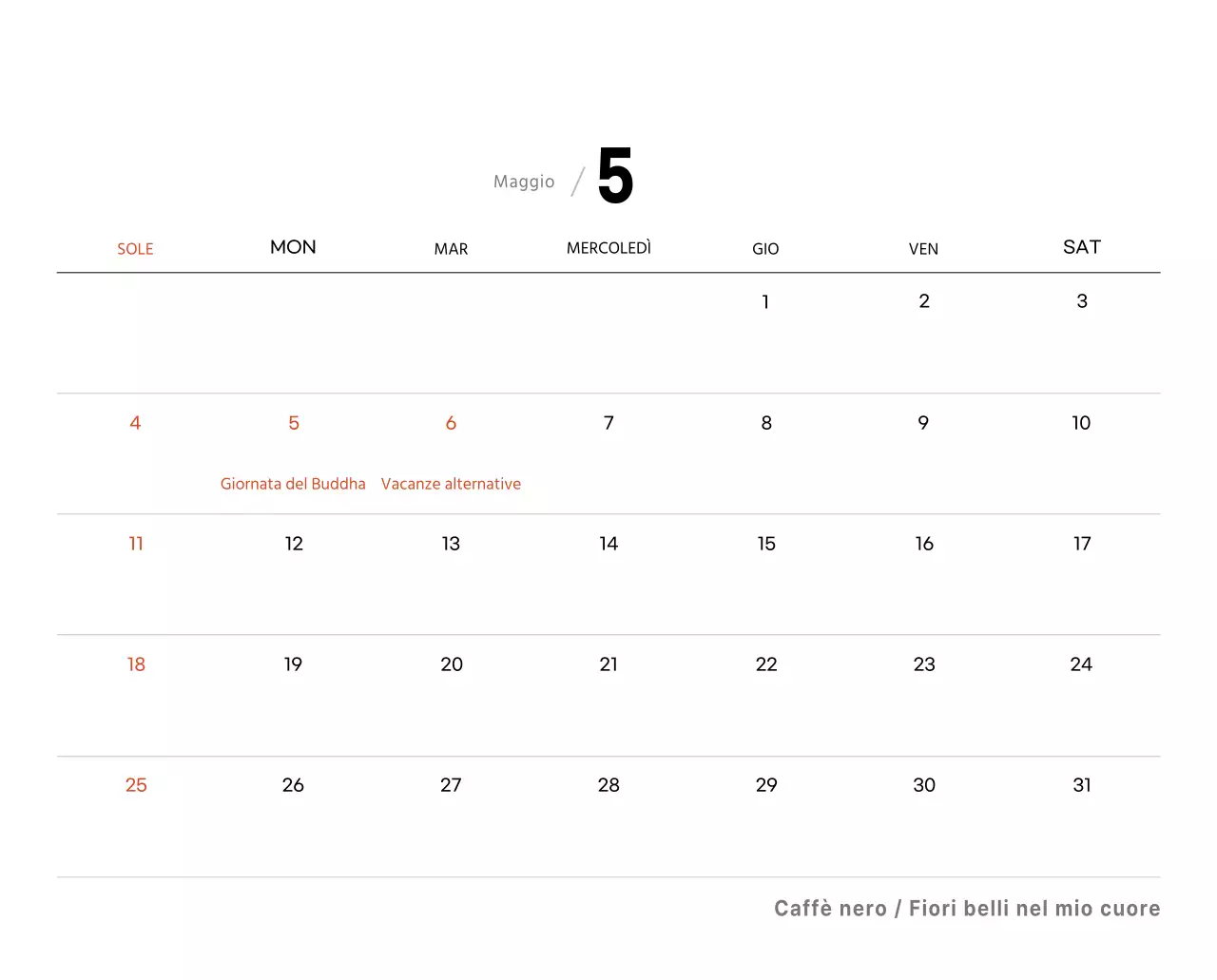Click on date 3 in first week
The width and height of the screenshot is (1217, 980).
pyautogui.click(x=1081, y=301)
